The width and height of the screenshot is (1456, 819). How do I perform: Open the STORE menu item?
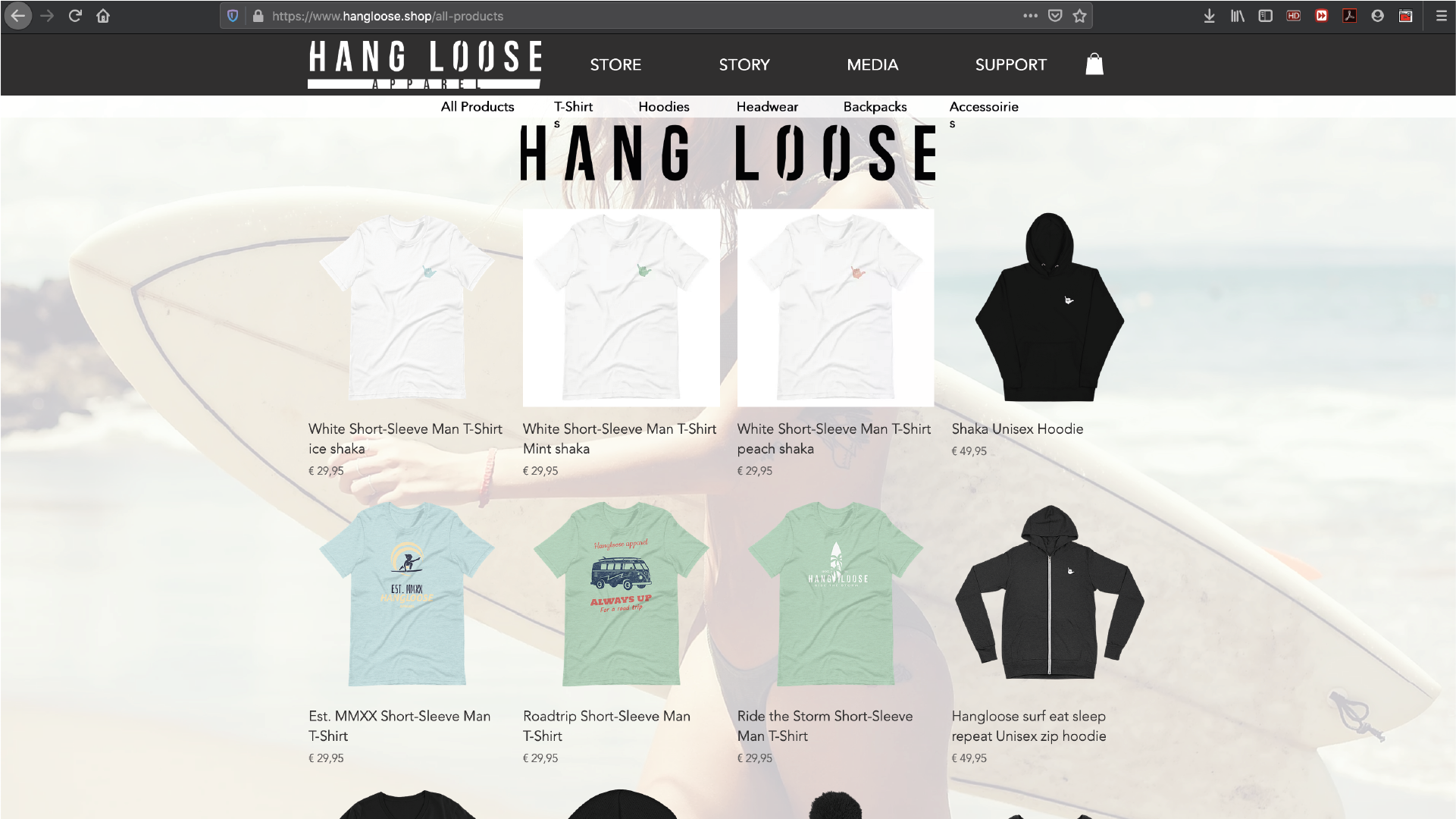(615, 64)
